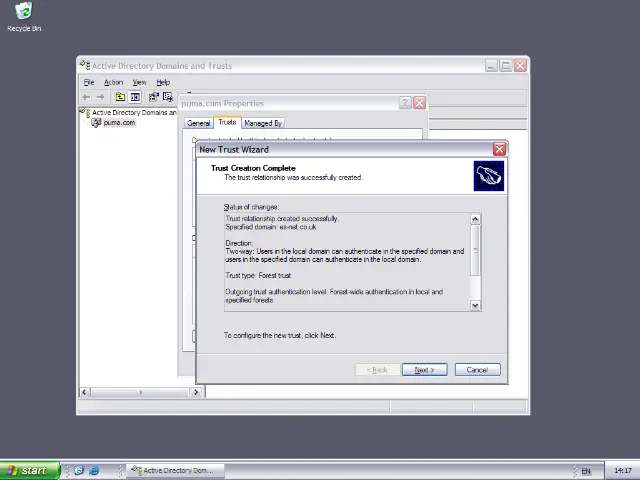
Task: Click the Export List toolbar icon
Action: click(168, 97)
